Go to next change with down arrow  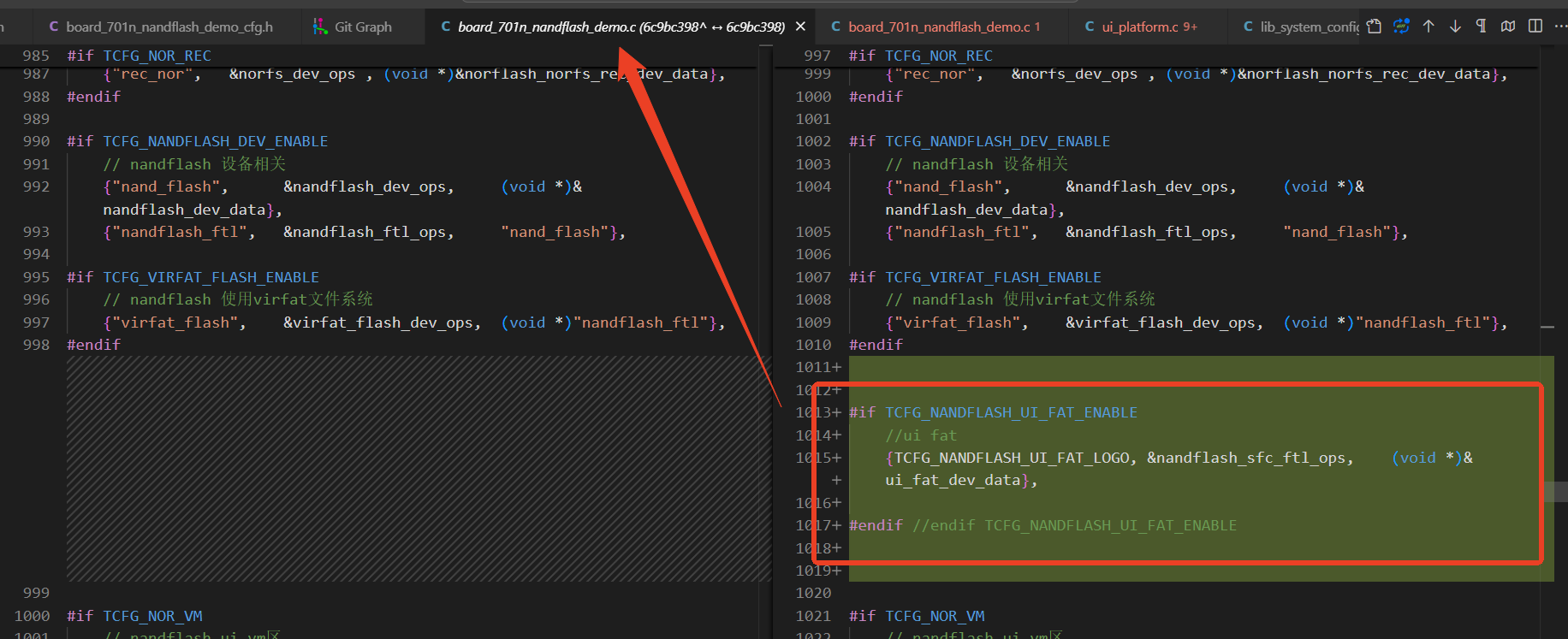pyautogui.click(x=1455, y=27)
